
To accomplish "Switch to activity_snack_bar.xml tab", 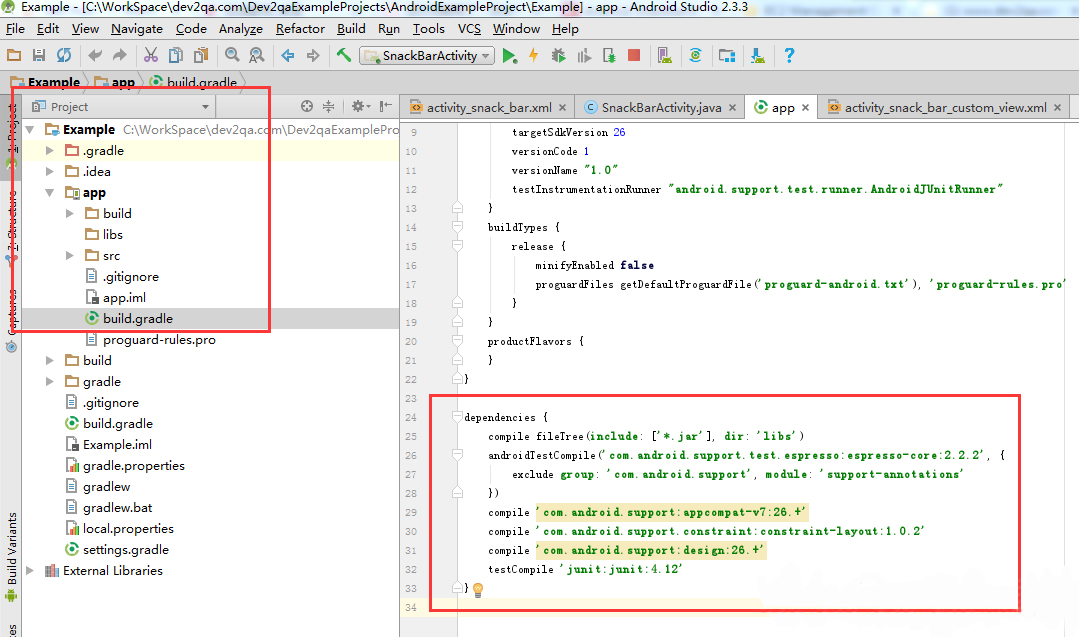I will coord(488,107).
